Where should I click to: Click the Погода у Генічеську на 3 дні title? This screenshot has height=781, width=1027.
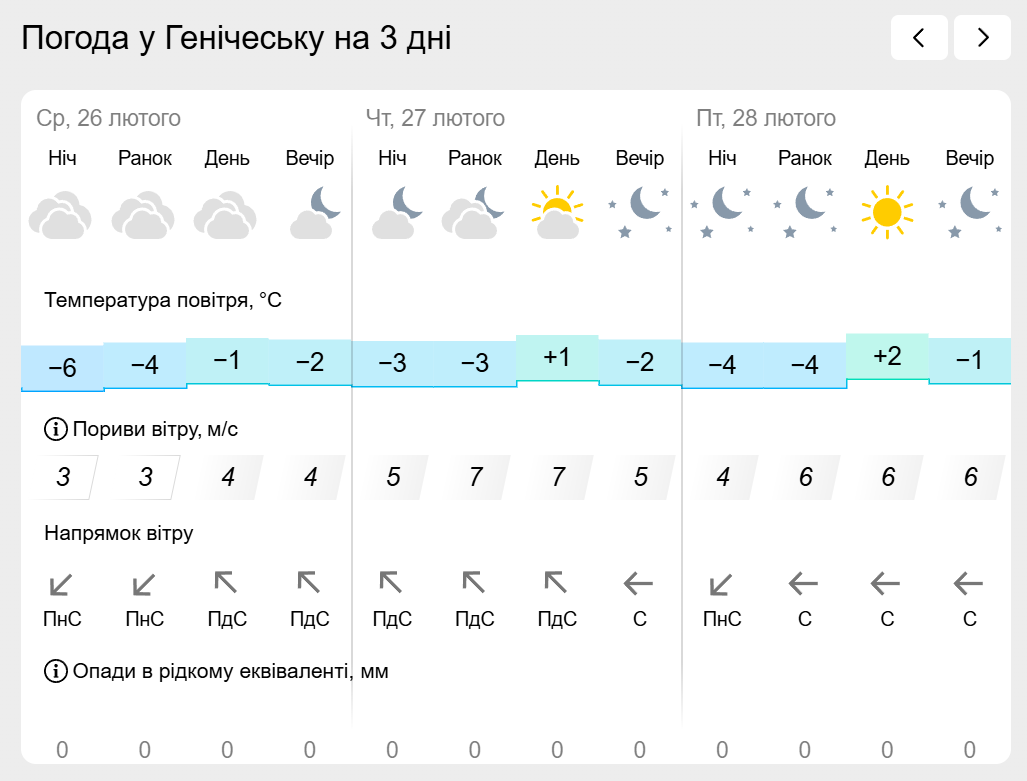[x=236, y=38]
